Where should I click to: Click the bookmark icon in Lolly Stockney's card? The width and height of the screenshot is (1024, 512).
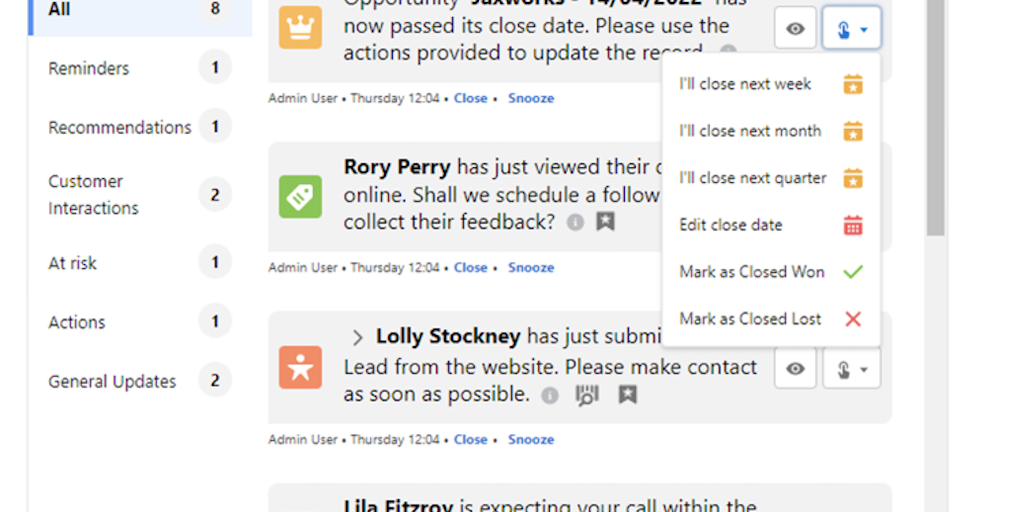627,395
